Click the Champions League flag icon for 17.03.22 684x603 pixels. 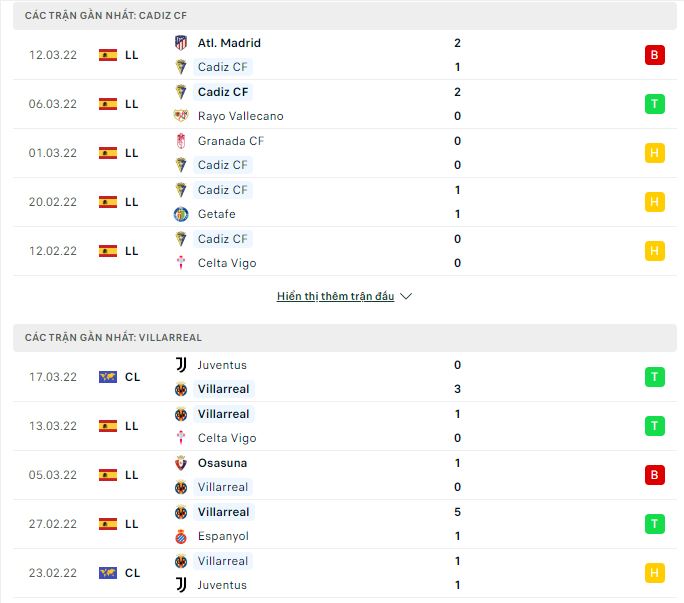(x=108, y=377)
